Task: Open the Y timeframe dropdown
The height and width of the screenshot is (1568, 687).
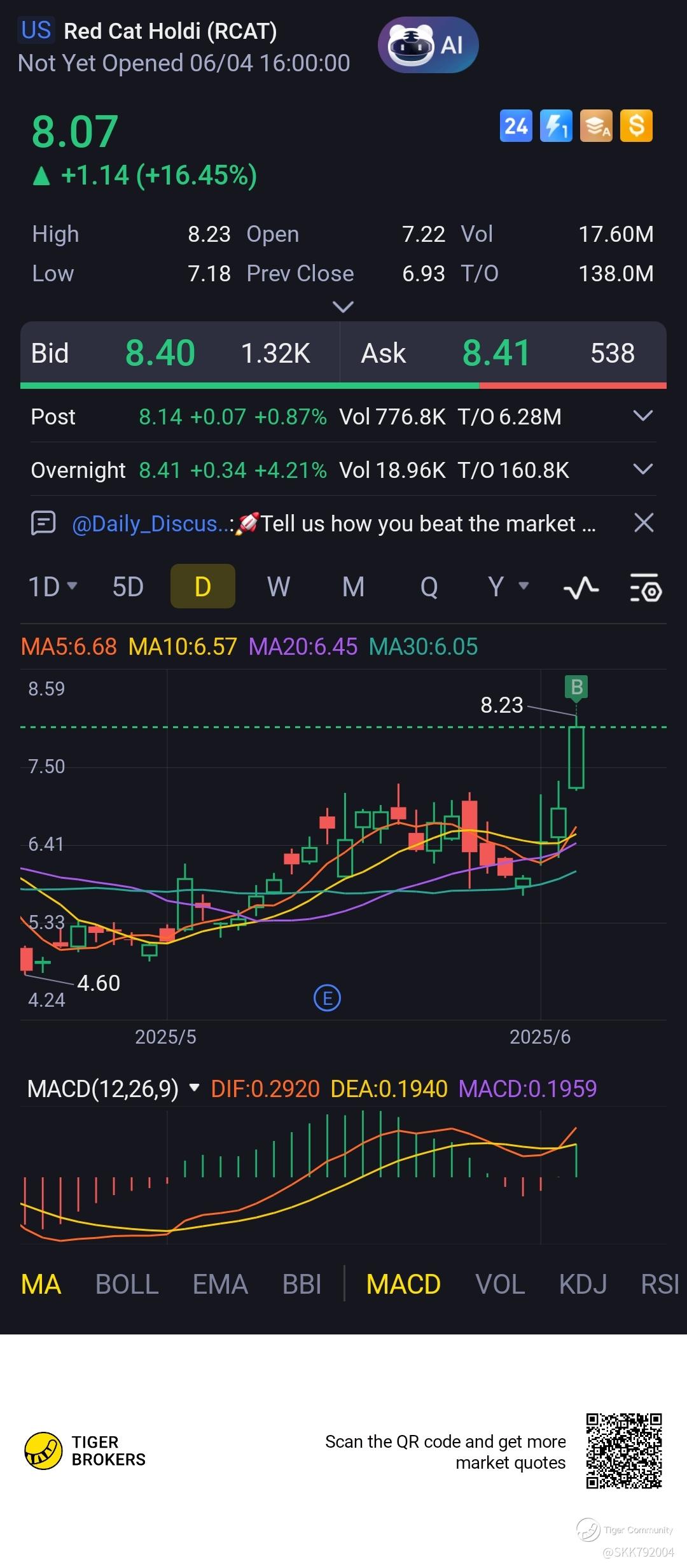Action: point(508,587)
